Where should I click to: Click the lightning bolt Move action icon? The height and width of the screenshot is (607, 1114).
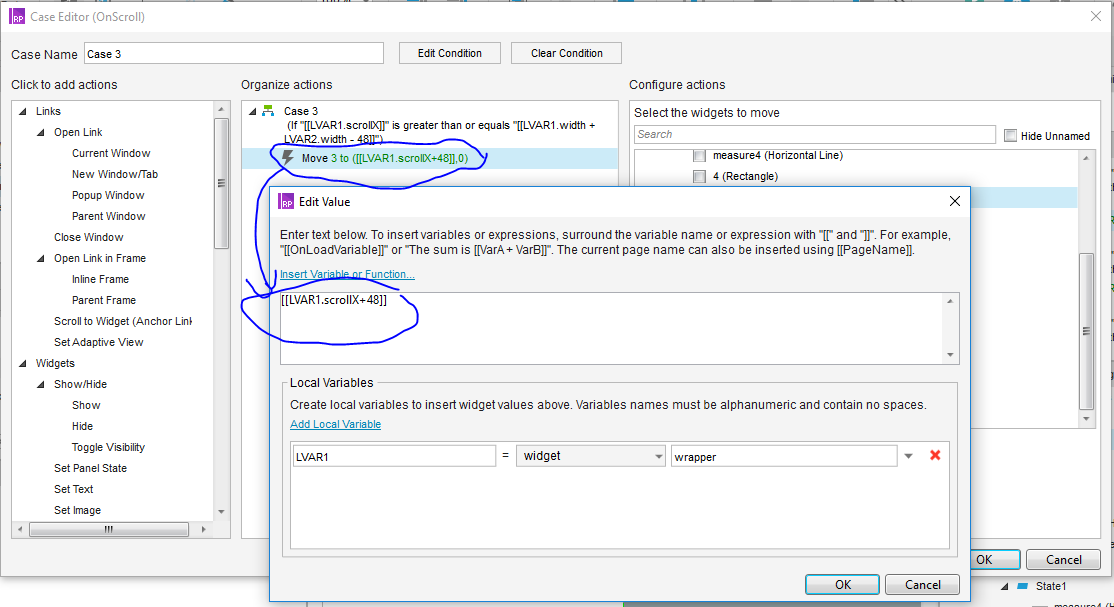pyautogui.click(x=288, y=158)
